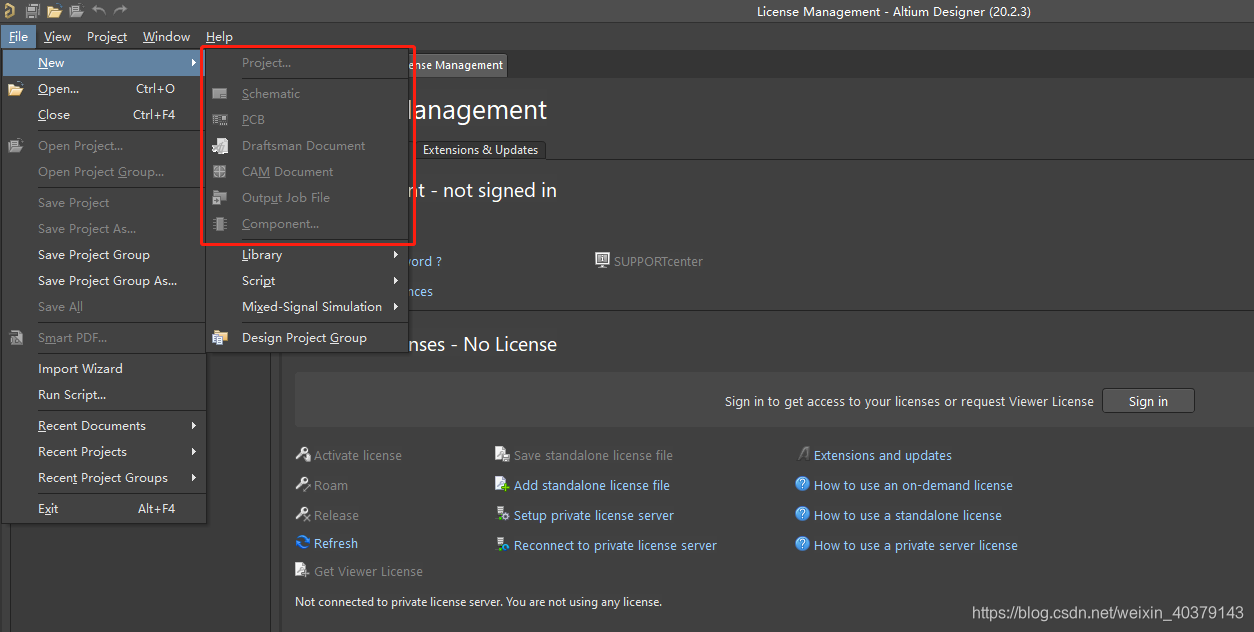Click the key icon beside Activate license

[x=303, y=455]
